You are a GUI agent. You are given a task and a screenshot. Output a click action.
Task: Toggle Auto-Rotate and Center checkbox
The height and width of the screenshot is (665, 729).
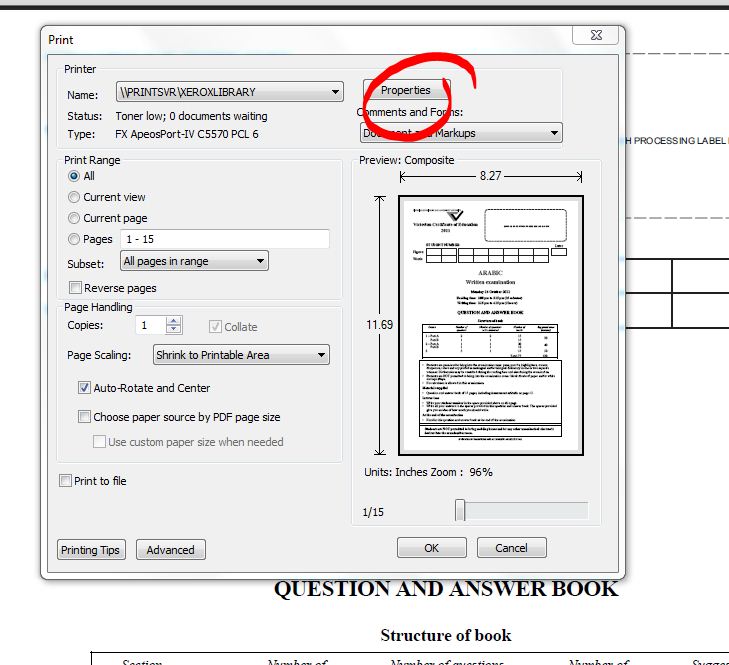(84, 388)
